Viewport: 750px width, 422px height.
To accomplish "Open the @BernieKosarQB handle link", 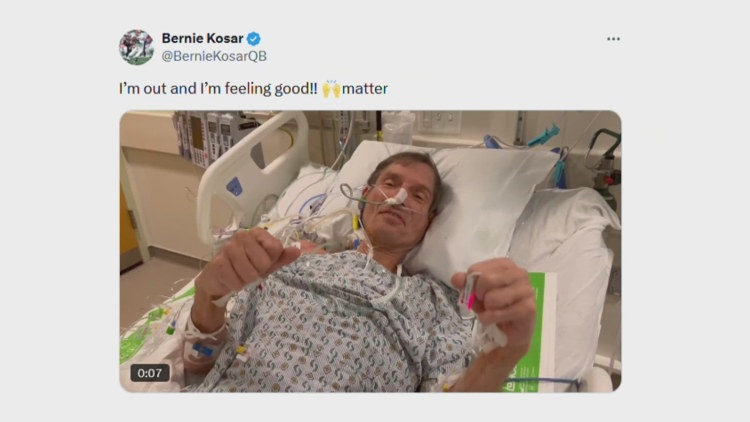I will [214, 56].
